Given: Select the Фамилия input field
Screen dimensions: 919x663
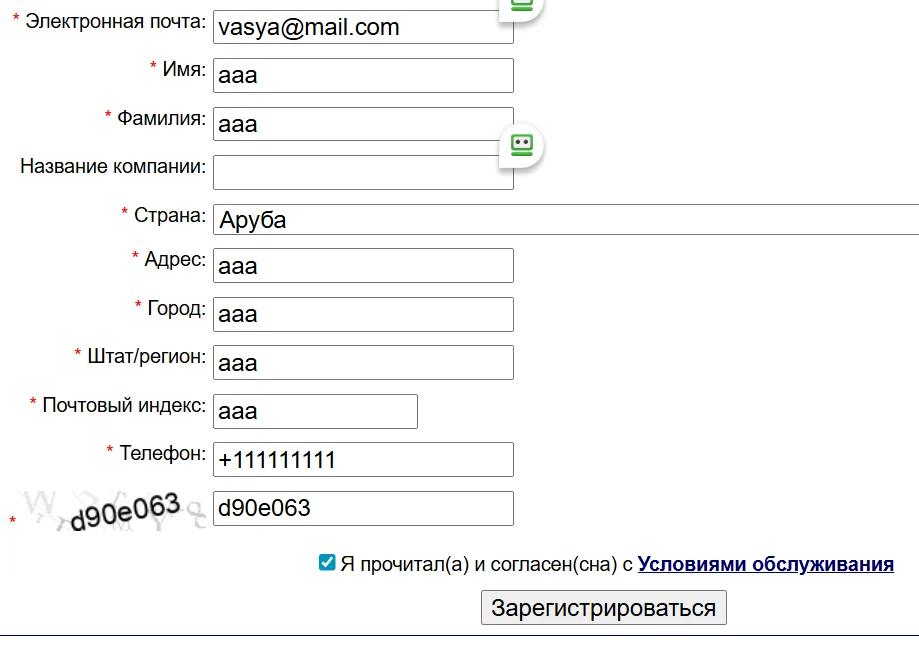Looking at the screenshot, I should coord(363,124).
